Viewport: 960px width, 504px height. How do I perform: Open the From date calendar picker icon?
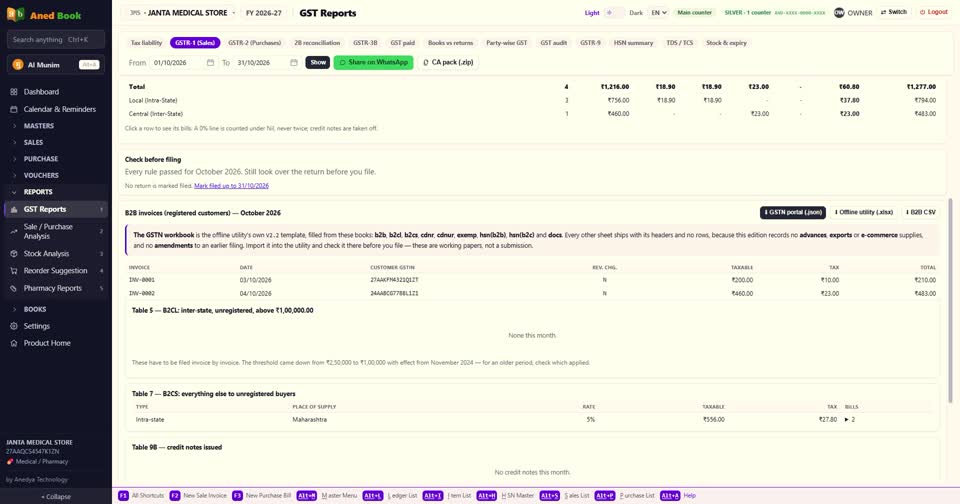[x=210, y=62]
